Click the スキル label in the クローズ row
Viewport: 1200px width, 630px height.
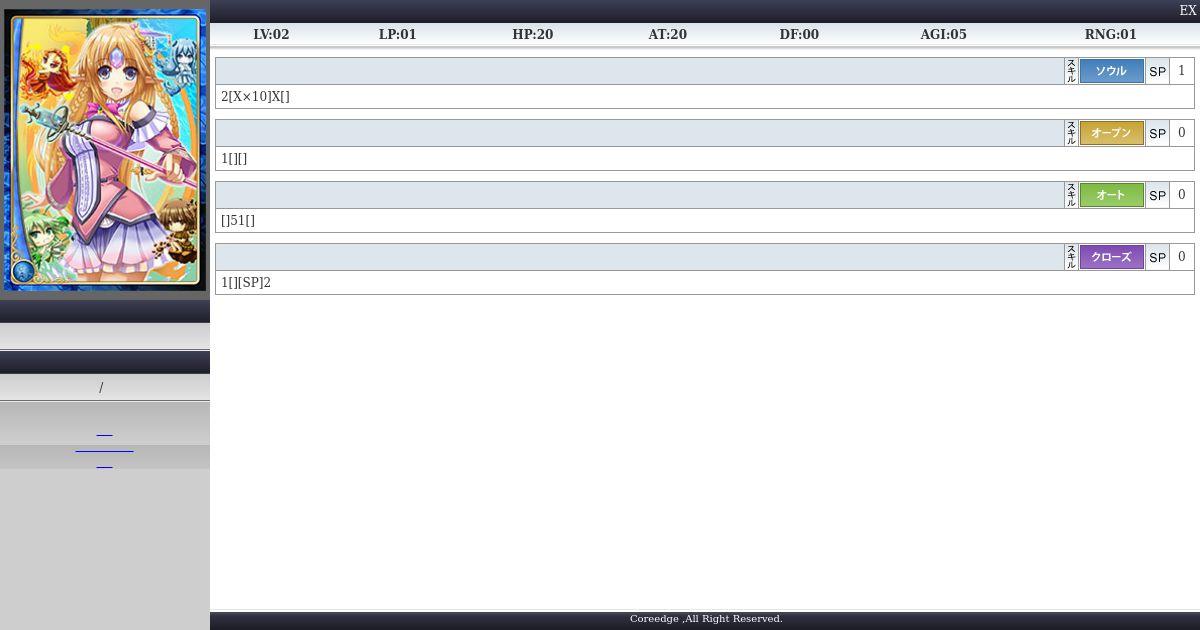(1071, 257)
